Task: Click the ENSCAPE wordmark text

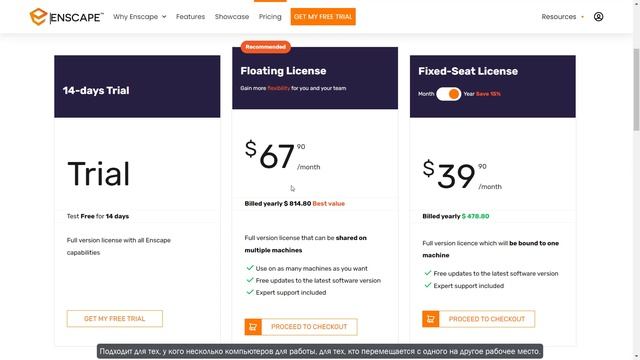Action: coord(76,18)
